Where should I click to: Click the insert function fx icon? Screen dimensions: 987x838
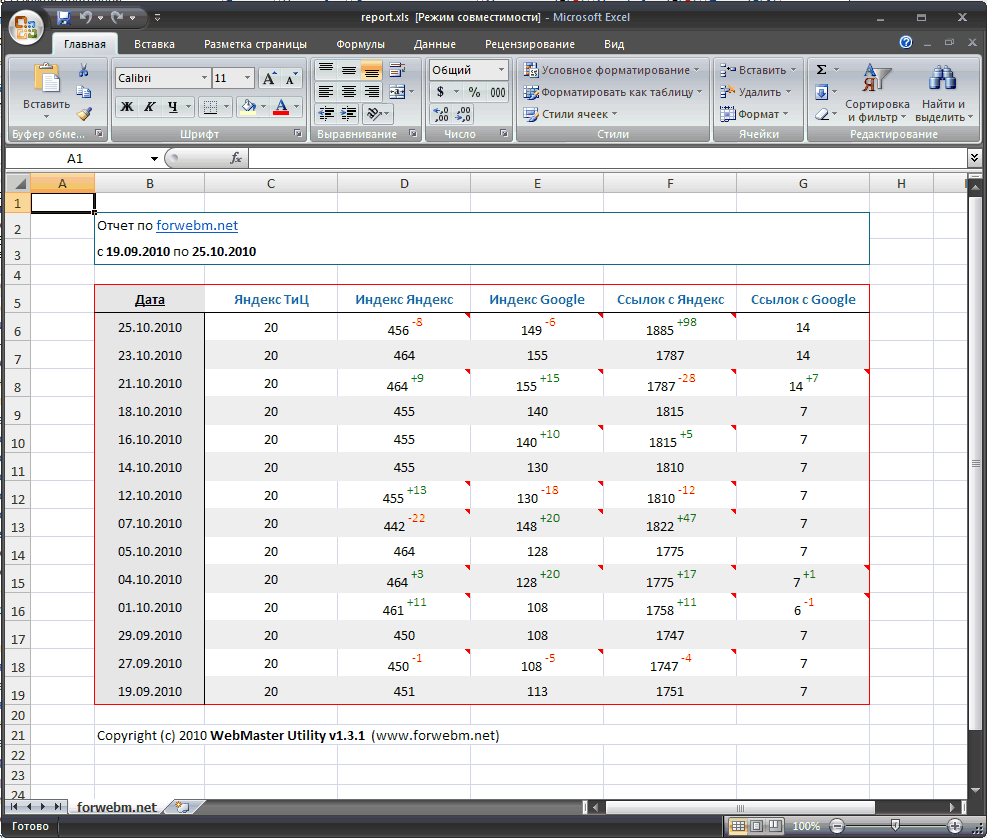pyautogui.click(x=236, y=158)
